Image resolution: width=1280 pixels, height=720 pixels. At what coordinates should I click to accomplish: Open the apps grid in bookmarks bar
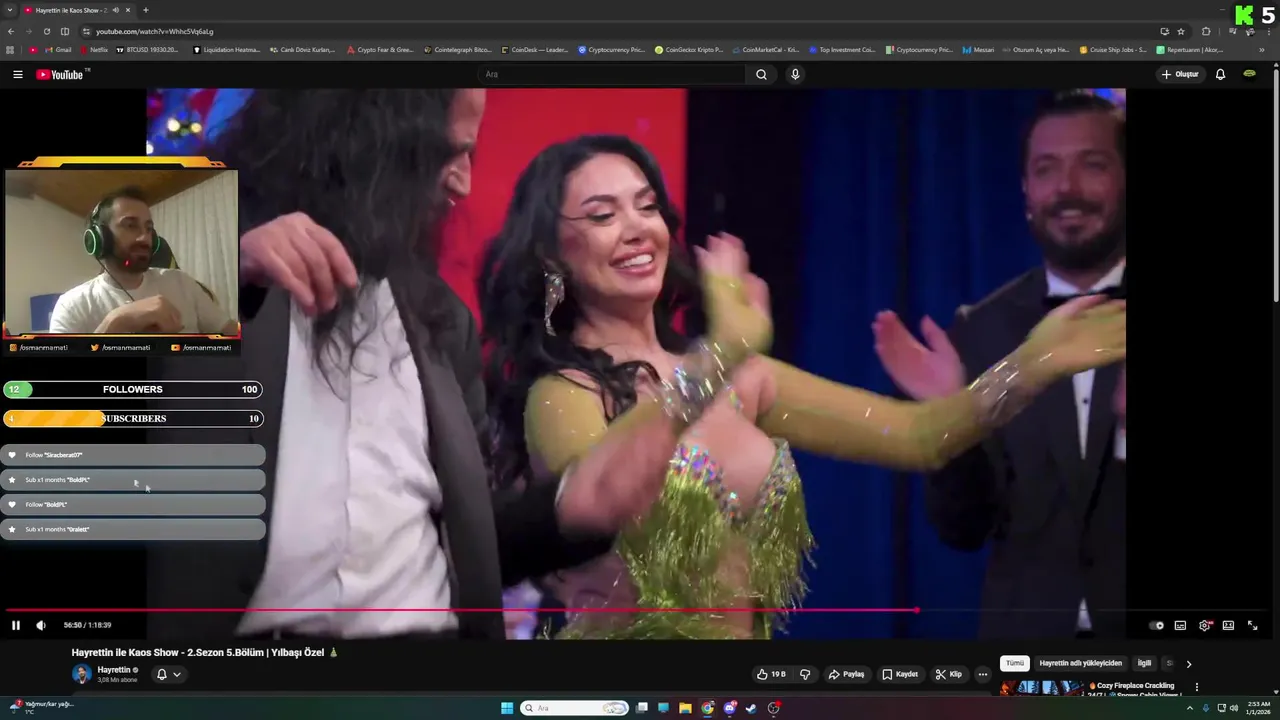(x=11, y=49)
